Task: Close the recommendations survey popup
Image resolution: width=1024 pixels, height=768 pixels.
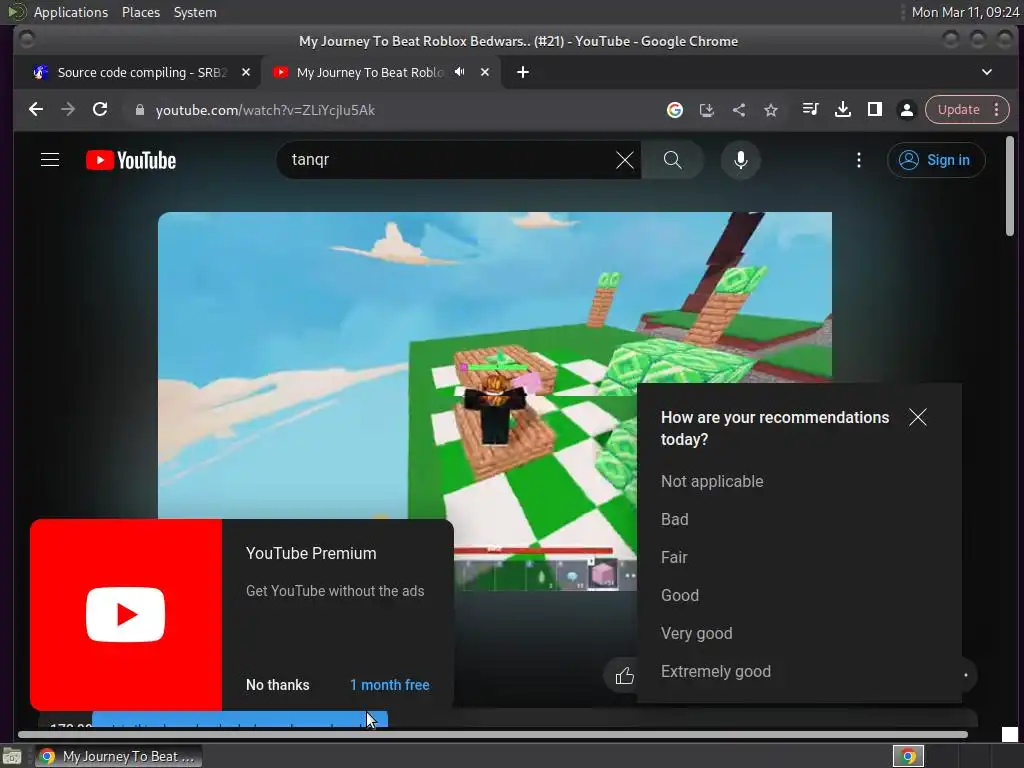Action: tap(918, 417)
